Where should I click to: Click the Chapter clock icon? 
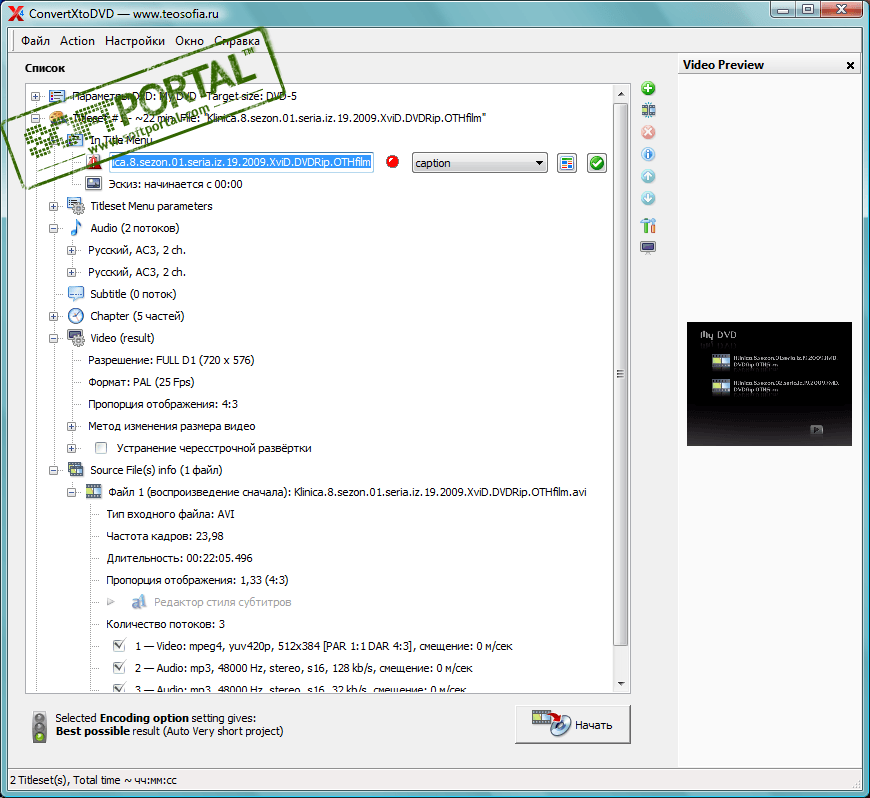[x=75, y=316]
